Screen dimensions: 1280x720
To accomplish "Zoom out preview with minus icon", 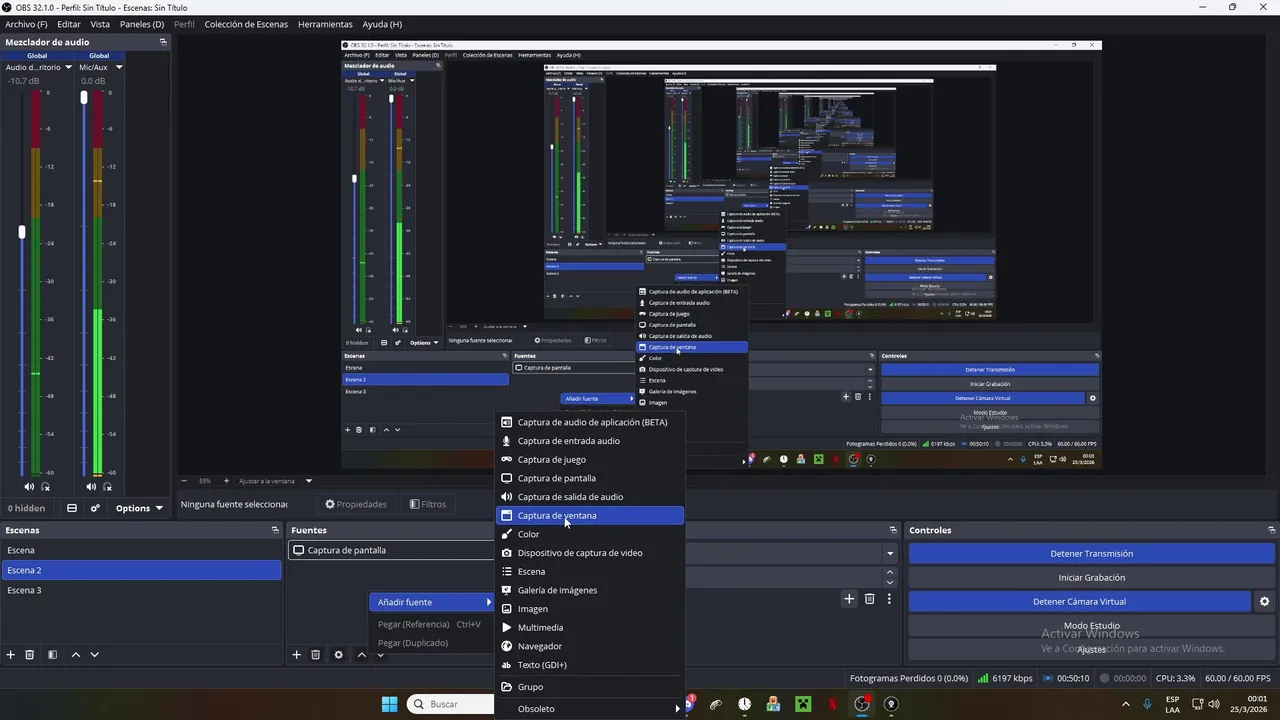I will [184, 481].
